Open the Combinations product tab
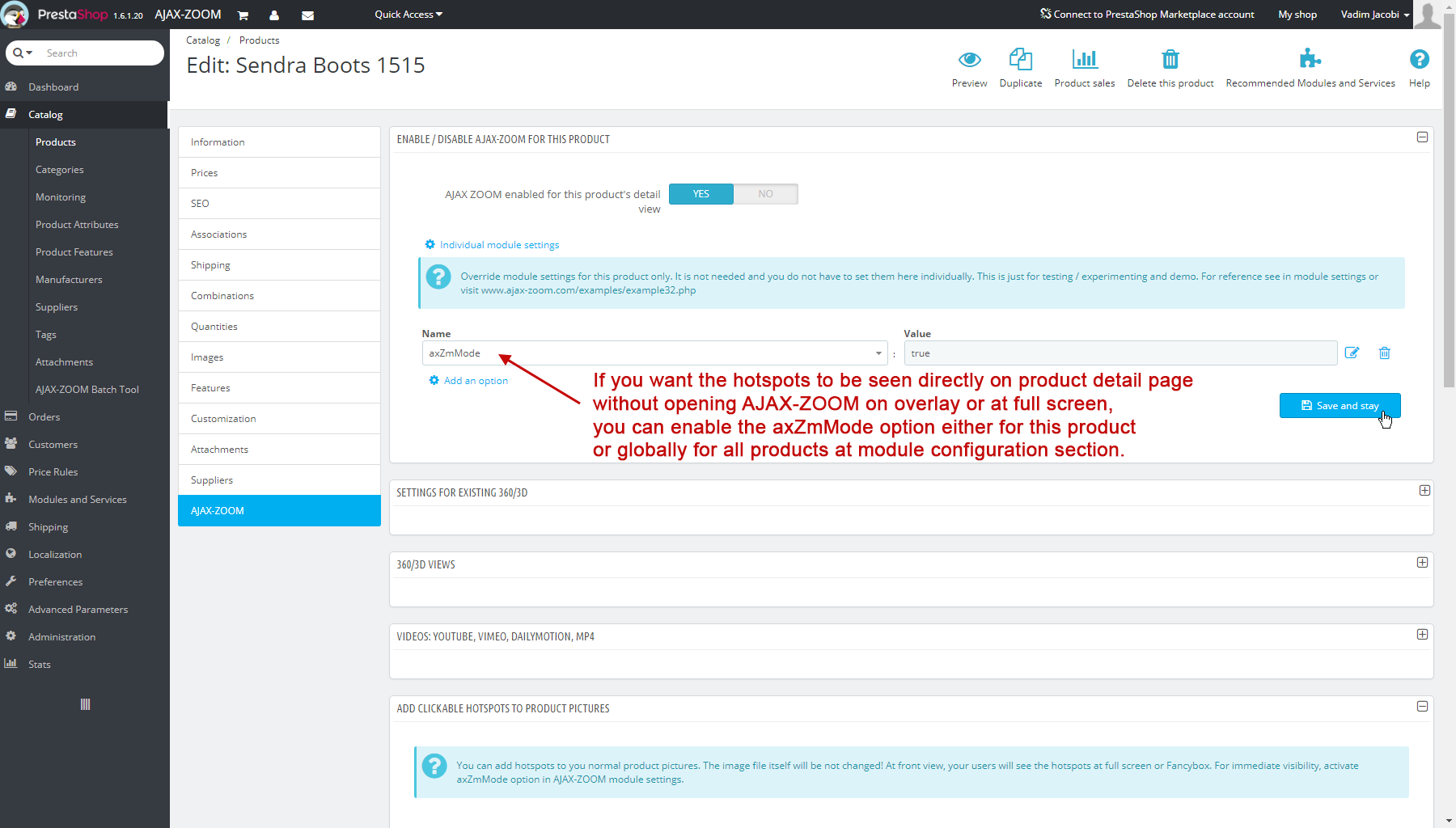 click(279, 296)
